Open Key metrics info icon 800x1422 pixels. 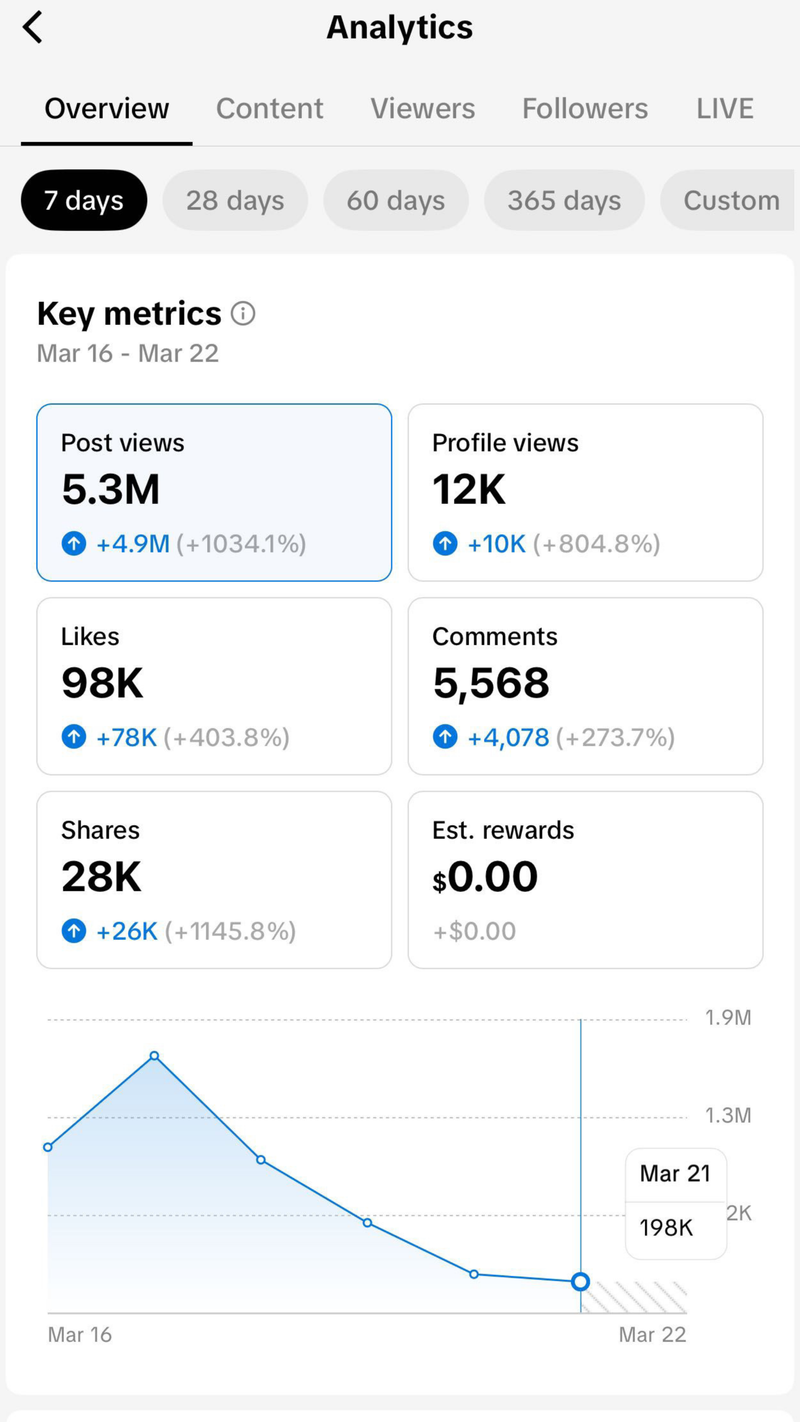(243, 314)
